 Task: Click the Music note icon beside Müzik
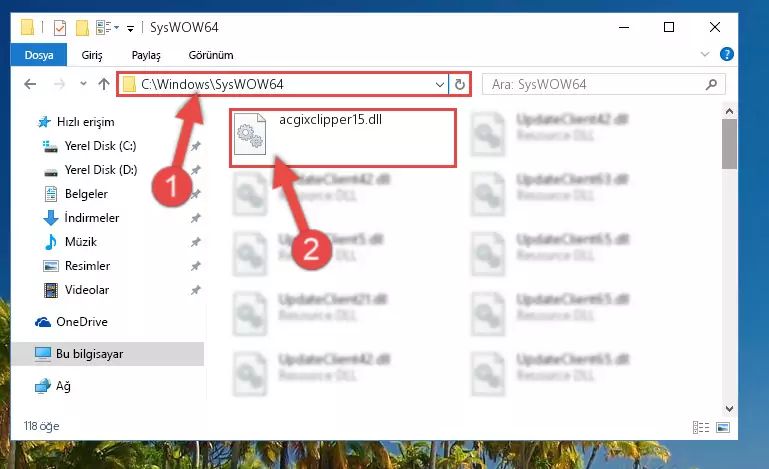click(x=51, y=242)
